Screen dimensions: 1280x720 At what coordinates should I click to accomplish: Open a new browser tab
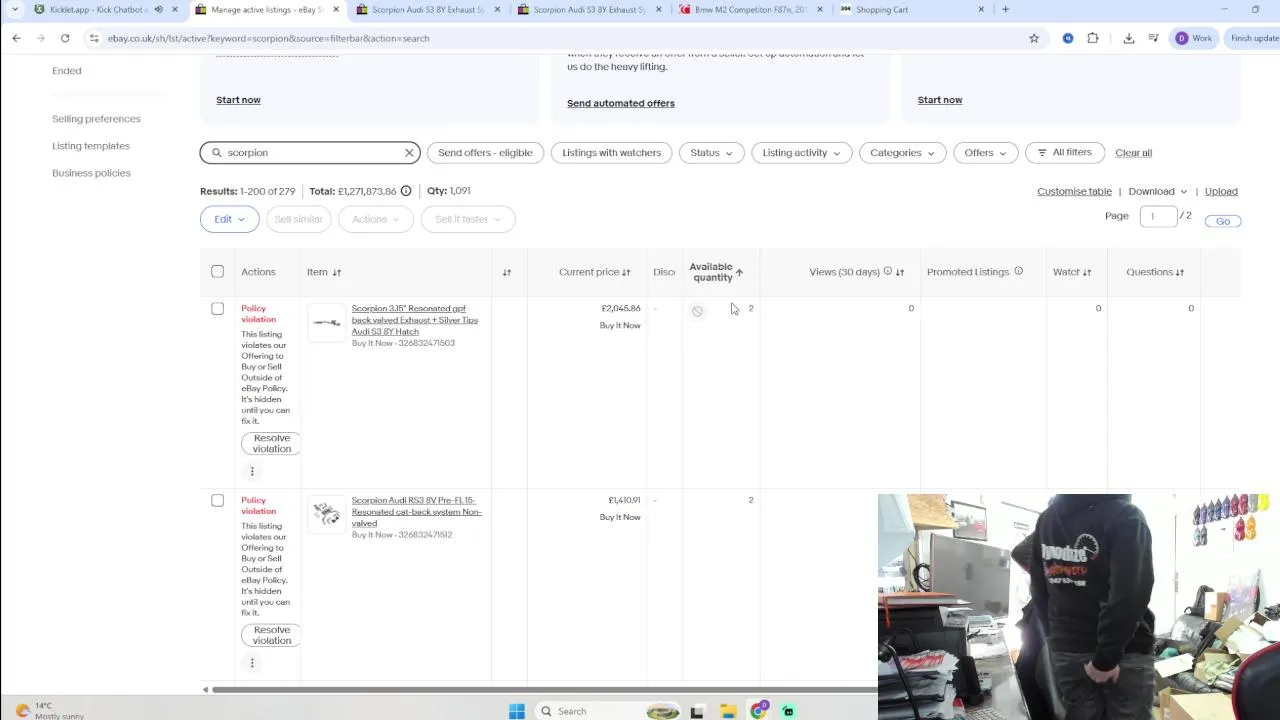click(1005, 10)
